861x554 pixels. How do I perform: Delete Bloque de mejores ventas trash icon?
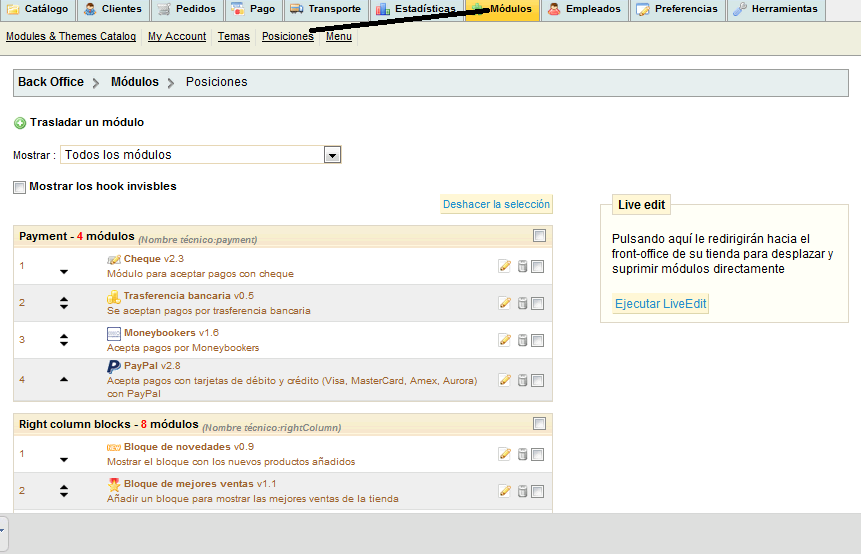tap(522, 491)
